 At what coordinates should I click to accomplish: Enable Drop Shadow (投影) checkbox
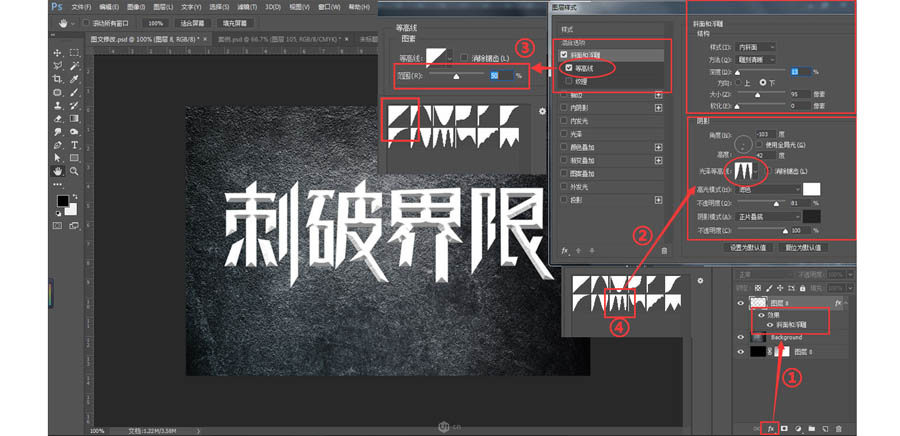coord(564,200)
